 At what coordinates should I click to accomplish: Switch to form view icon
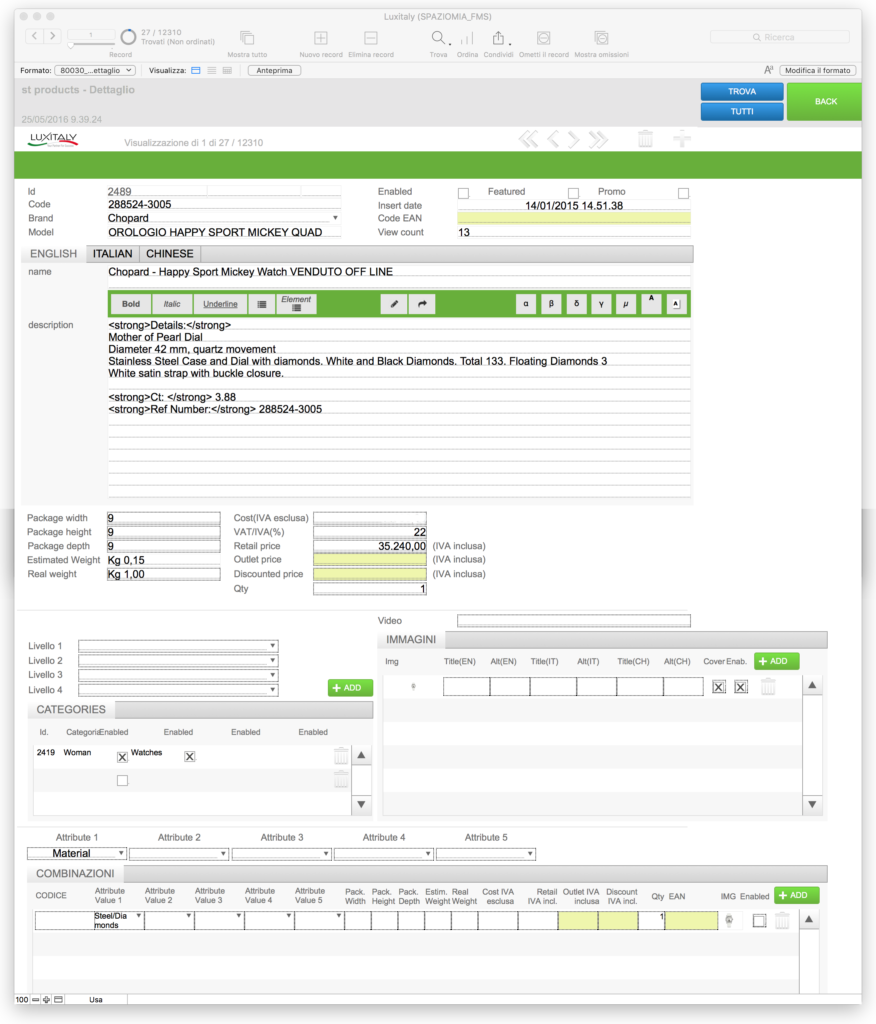pos(196,71)
